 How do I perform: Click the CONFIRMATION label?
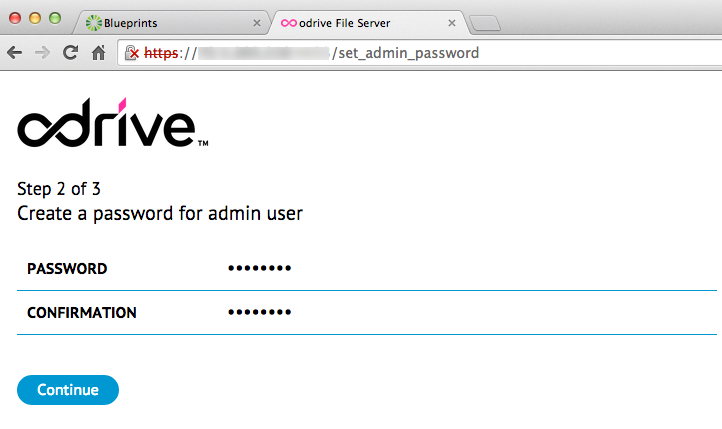coord(82,313)
